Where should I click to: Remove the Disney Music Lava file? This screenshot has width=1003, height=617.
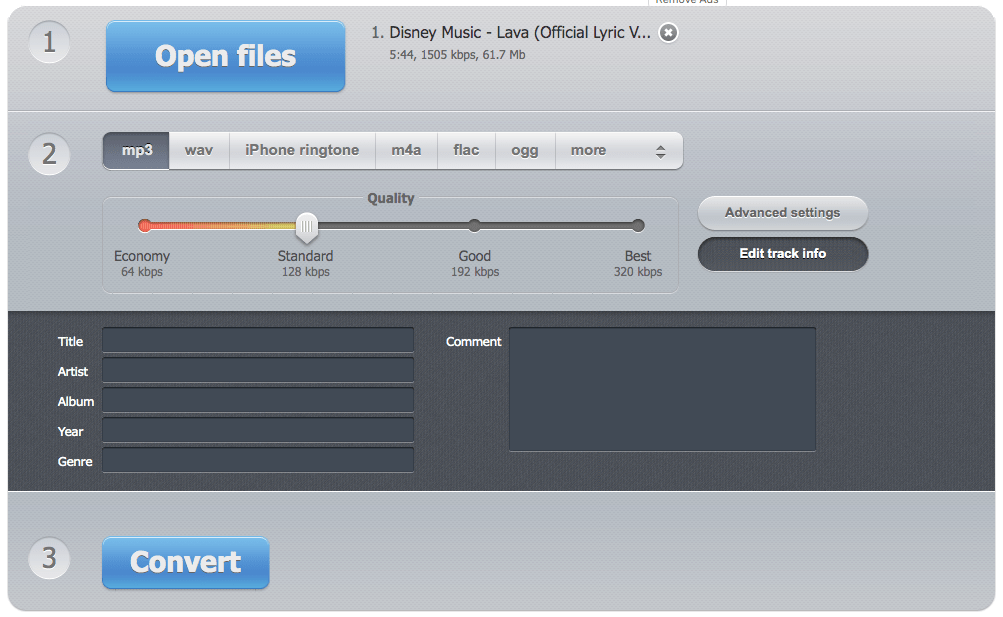pyautogui.click(x=667, y=32)
